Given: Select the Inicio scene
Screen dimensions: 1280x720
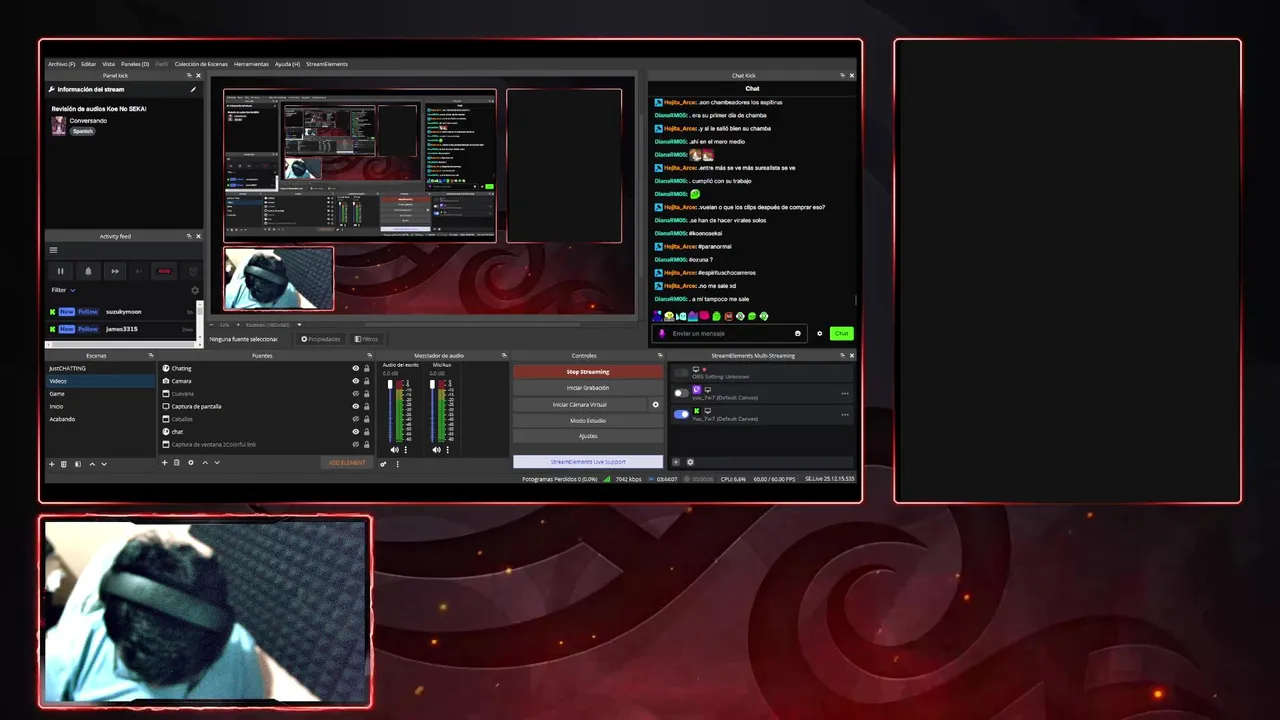Looking at the screenshot, I should tap(100, 406).
